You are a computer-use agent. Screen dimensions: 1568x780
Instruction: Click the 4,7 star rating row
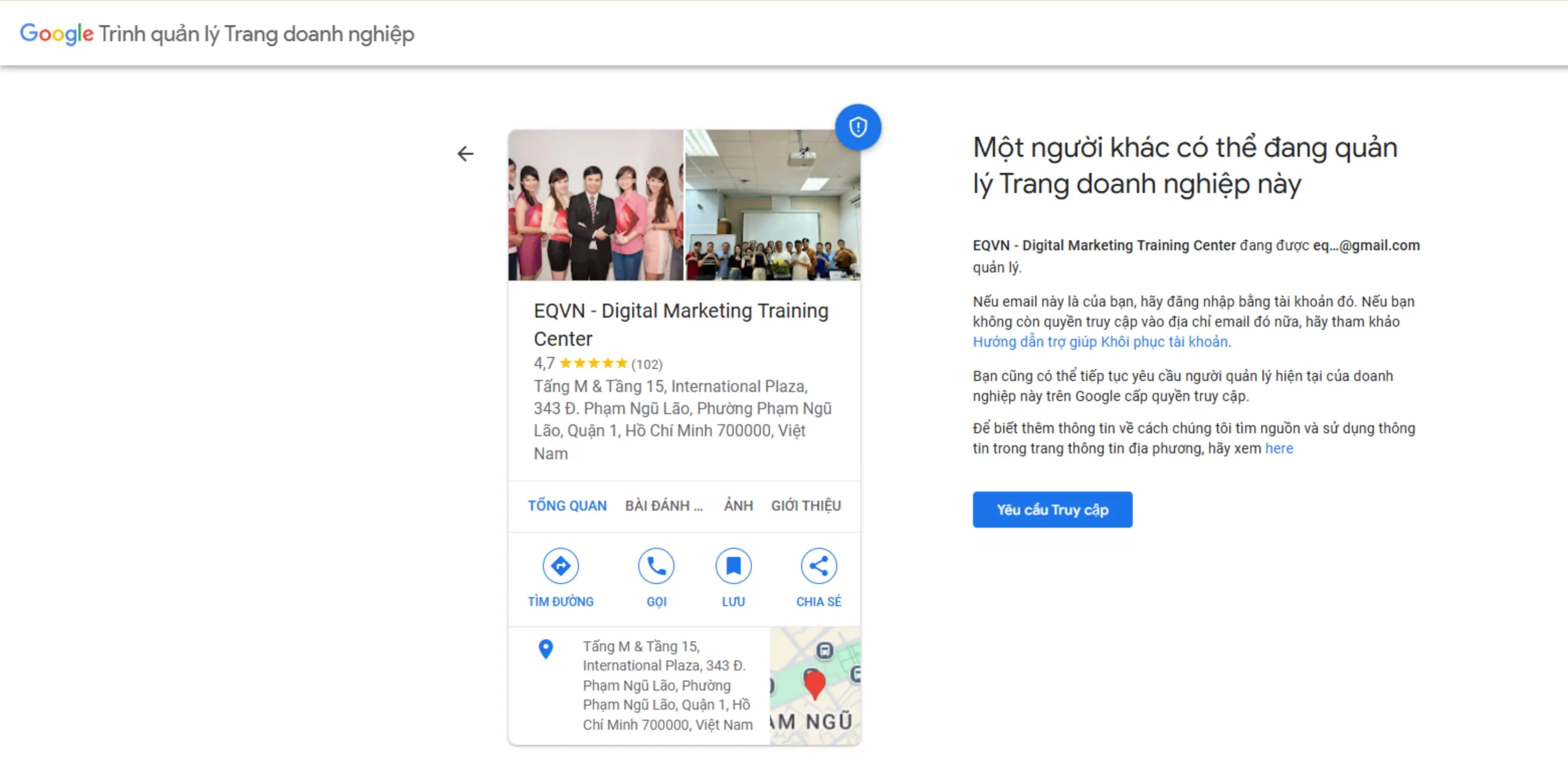[597, 363]
